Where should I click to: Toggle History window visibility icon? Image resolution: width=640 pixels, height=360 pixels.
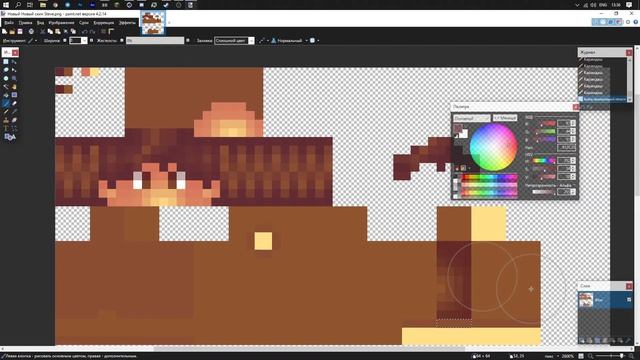(603, 22)
